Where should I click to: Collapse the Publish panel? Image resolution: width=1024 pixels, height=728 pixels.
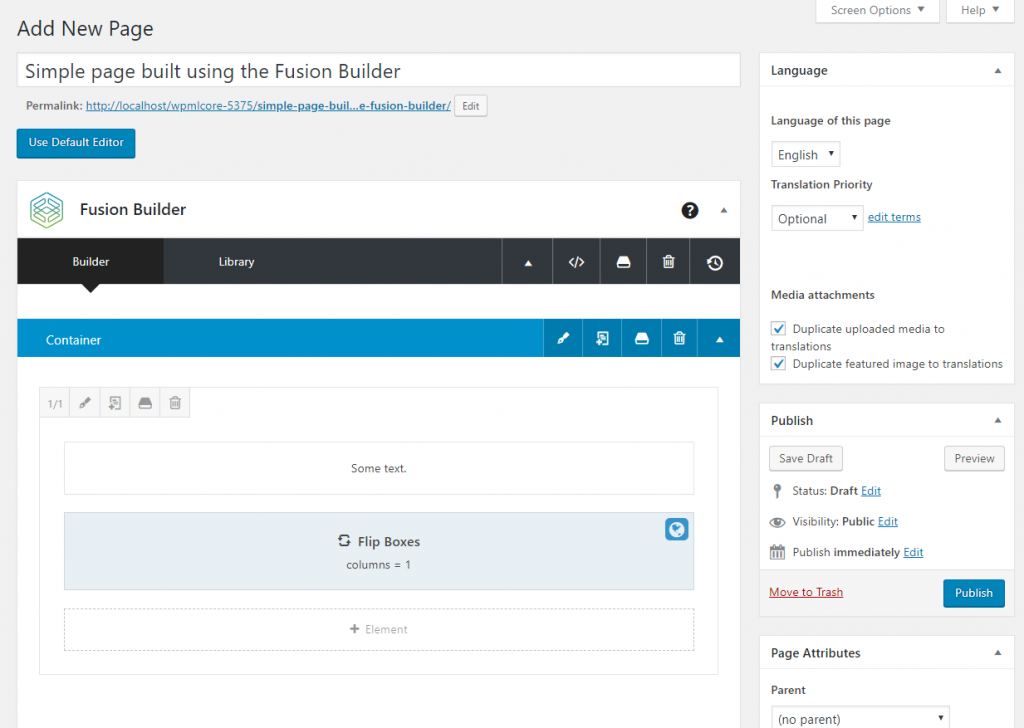coord(998,420)
